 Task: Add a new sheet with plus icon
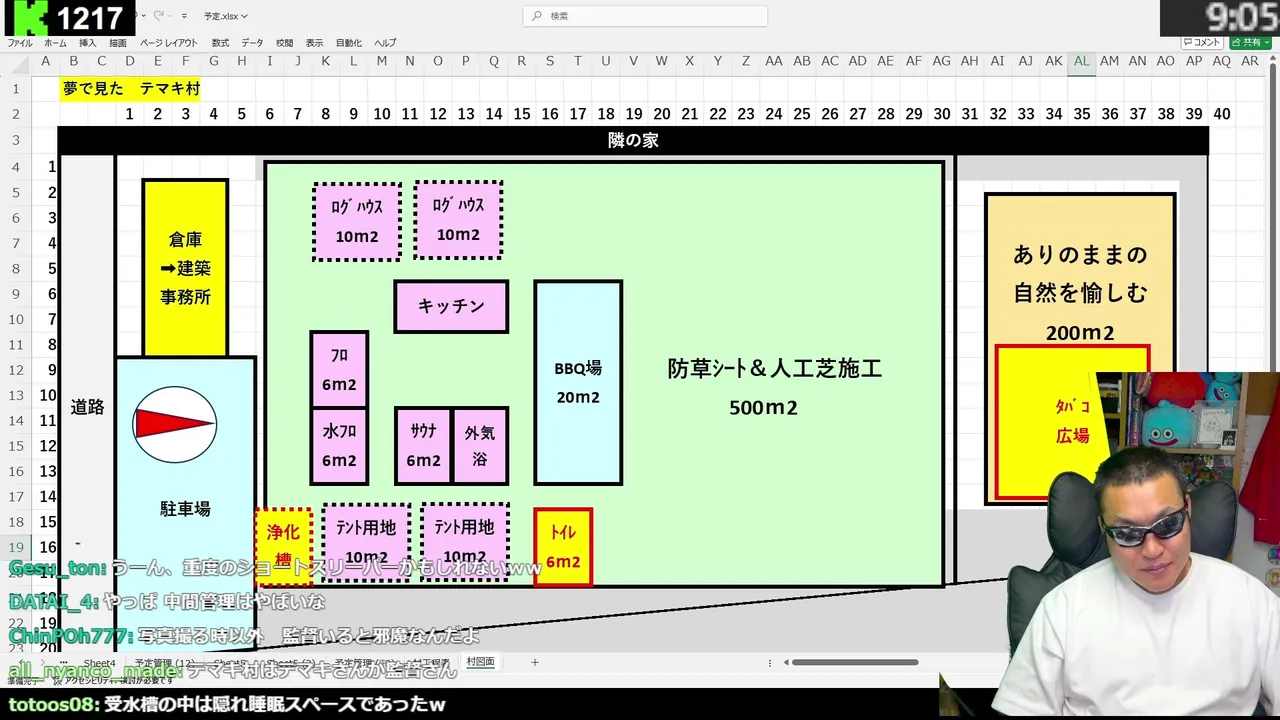coord(535,662)
